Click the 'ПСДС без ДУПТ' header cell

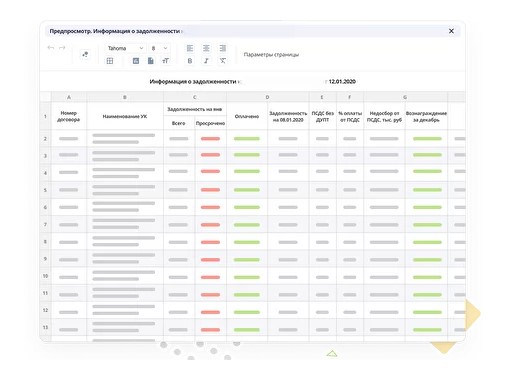point(322,116)
